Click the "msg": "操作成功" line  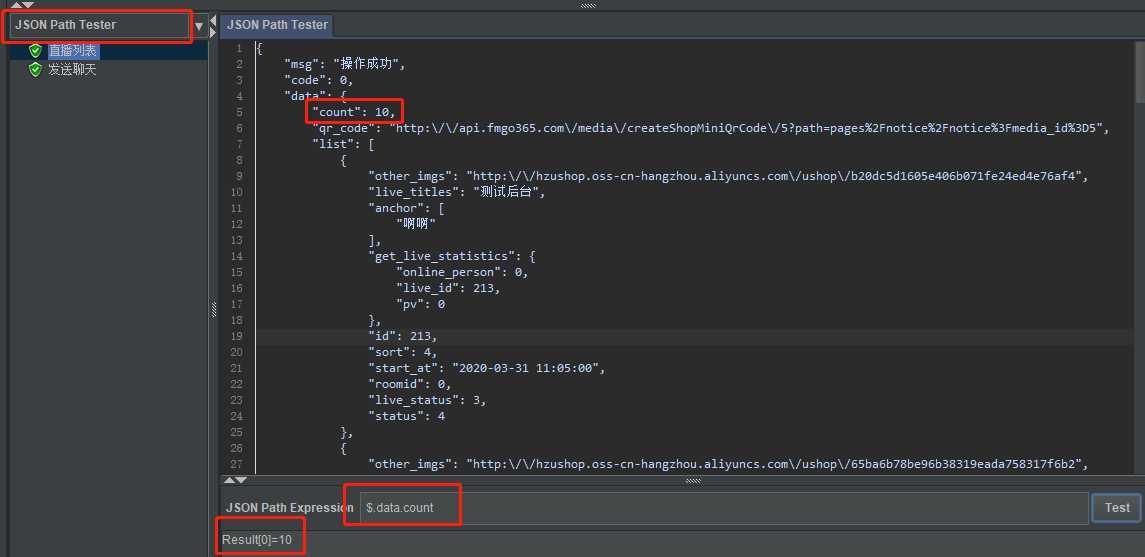pos(344,64)
